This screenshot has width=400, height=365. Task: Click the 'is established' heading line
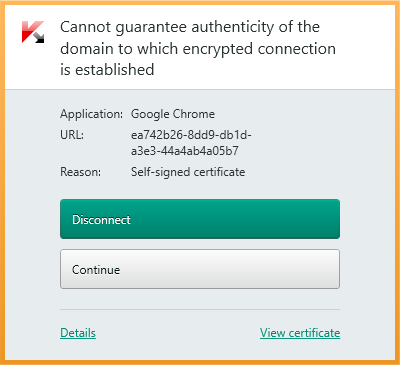tap(107, 70)
